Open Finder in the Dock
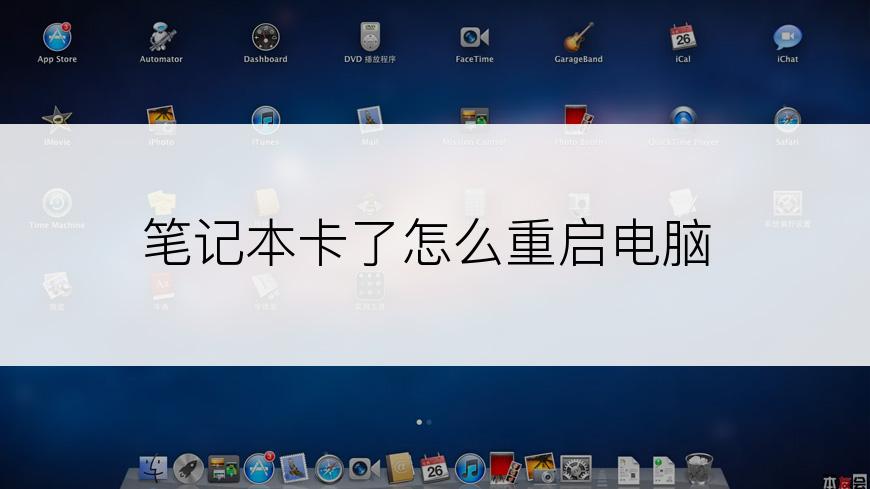The height and width of the screenshot is (489, 870). coord(153,469)
